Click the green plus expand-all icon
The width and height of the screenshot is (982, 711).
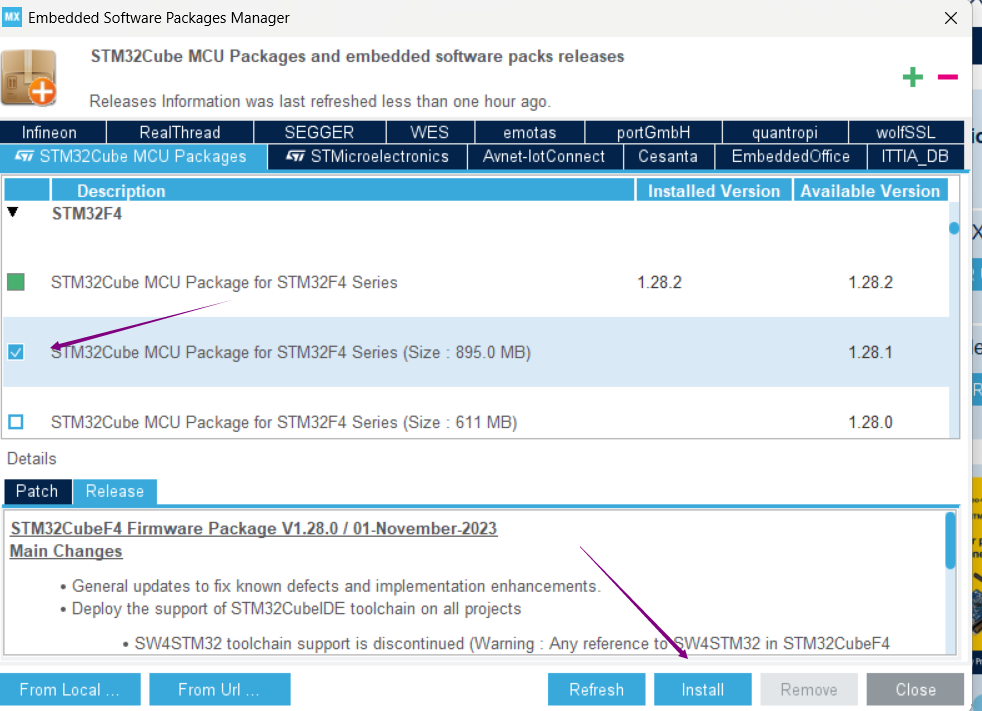pyautogui.click(x=912, y=77)
